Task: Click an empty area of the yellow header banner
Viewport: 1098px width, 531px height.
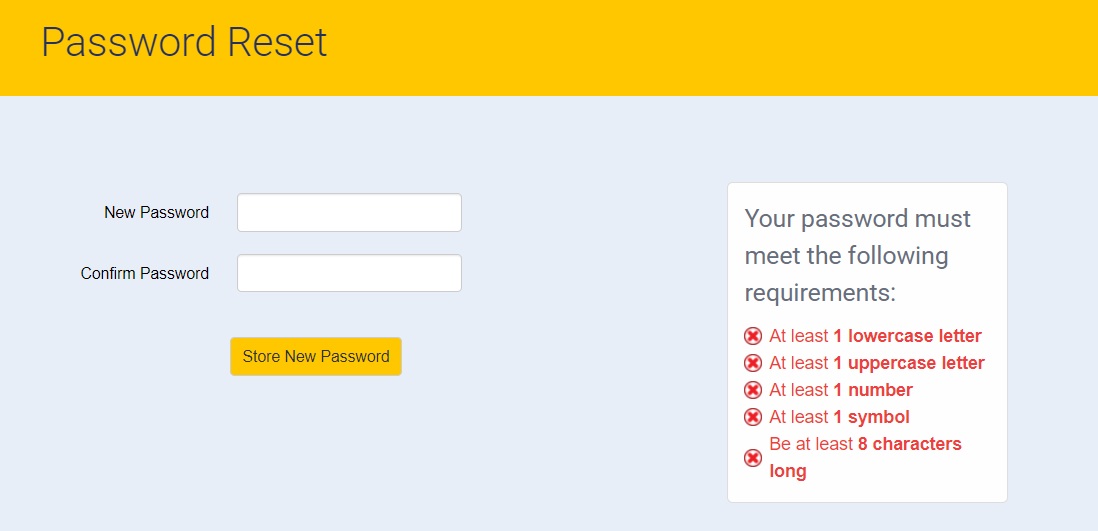Action: coord(700,45)
